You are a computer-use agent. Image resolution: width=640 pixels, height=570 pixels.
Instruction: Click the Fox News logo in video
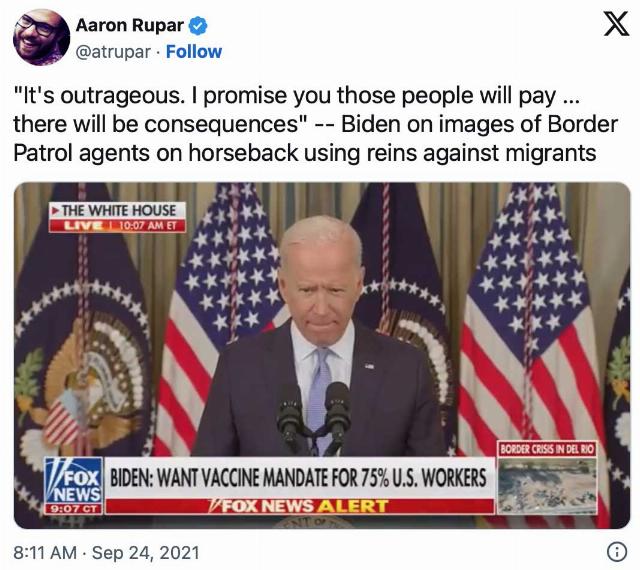point(73,481)
